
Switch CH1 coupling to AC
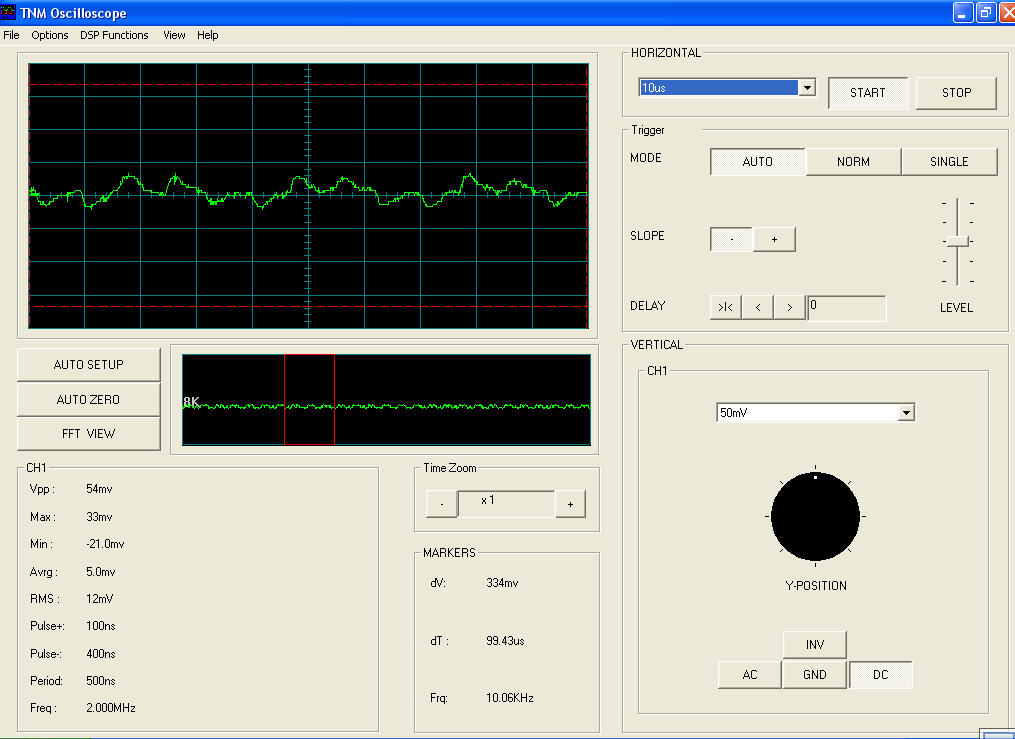[x=749, y=675]
